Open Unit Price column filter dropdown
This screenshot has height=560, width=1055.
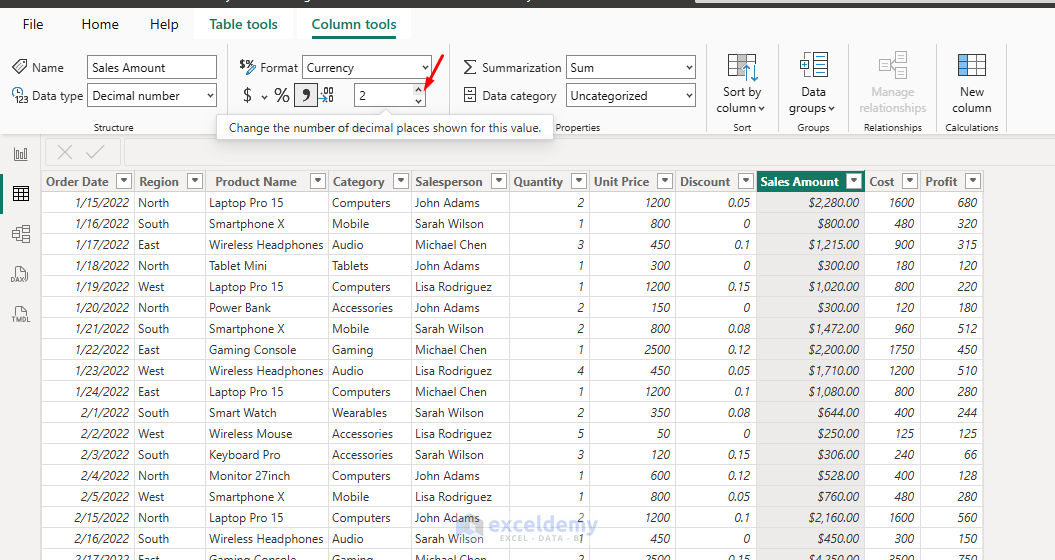(x=665, y=181)
